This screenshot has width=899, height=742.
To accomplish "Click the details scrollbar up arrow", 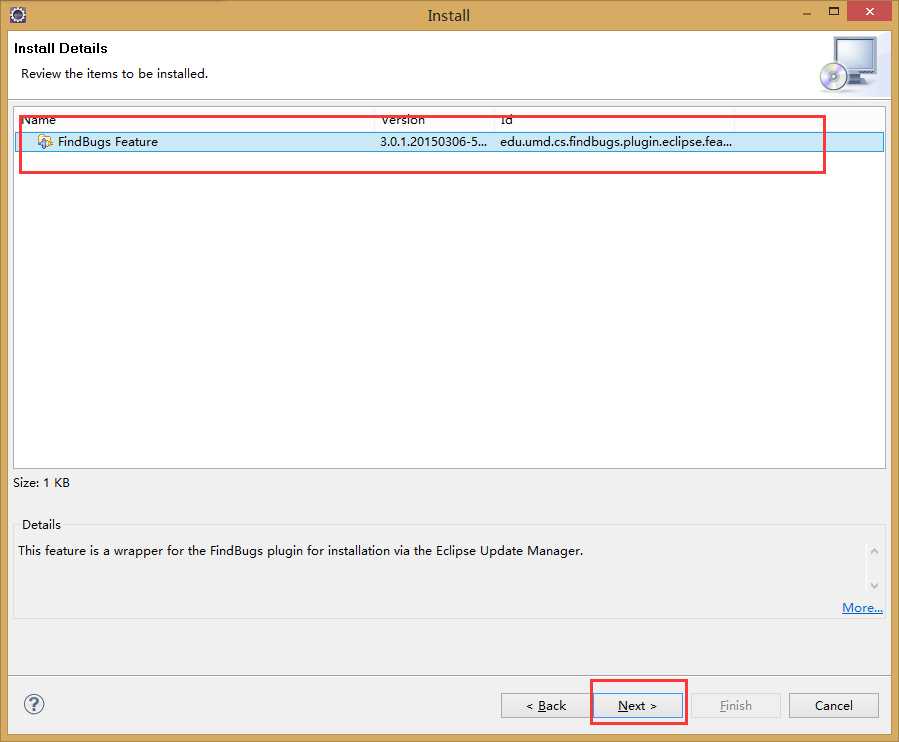I will click(x=874, y=551).
